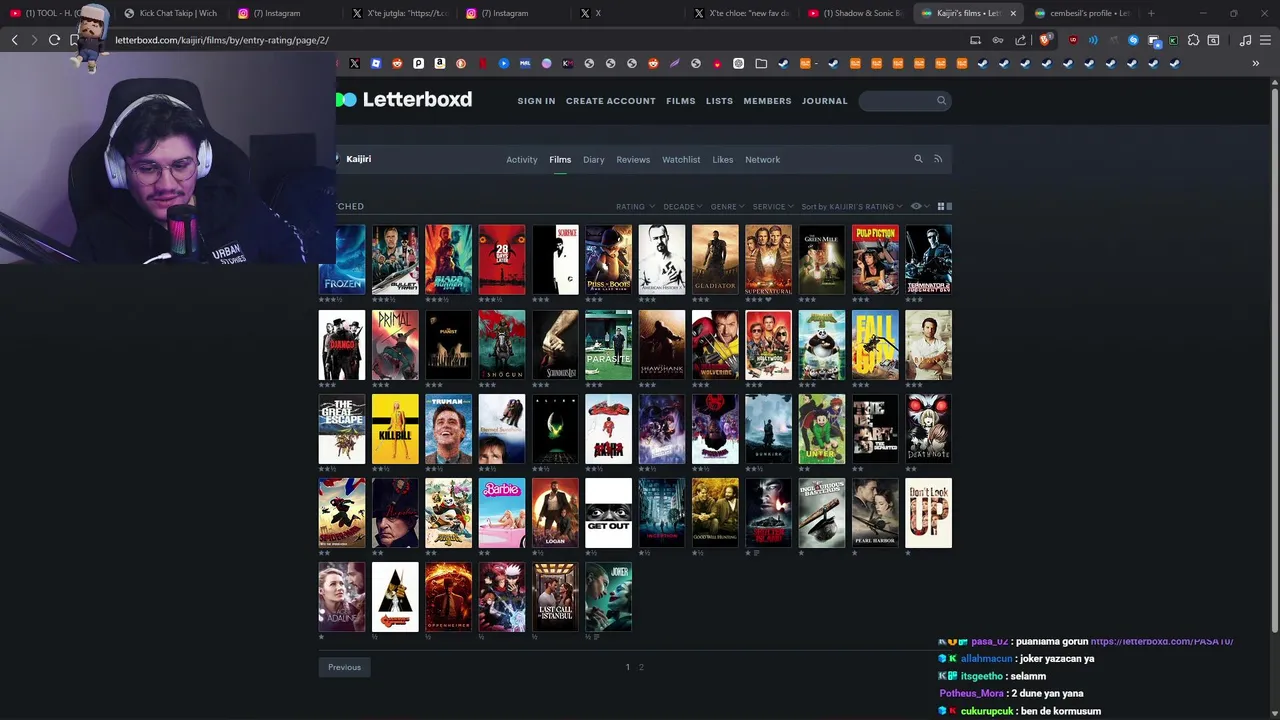The width and height of the screenshot is (1280, 720).
Task: Open the browser hamburger menu
Action: click(x=1265, y=40)
